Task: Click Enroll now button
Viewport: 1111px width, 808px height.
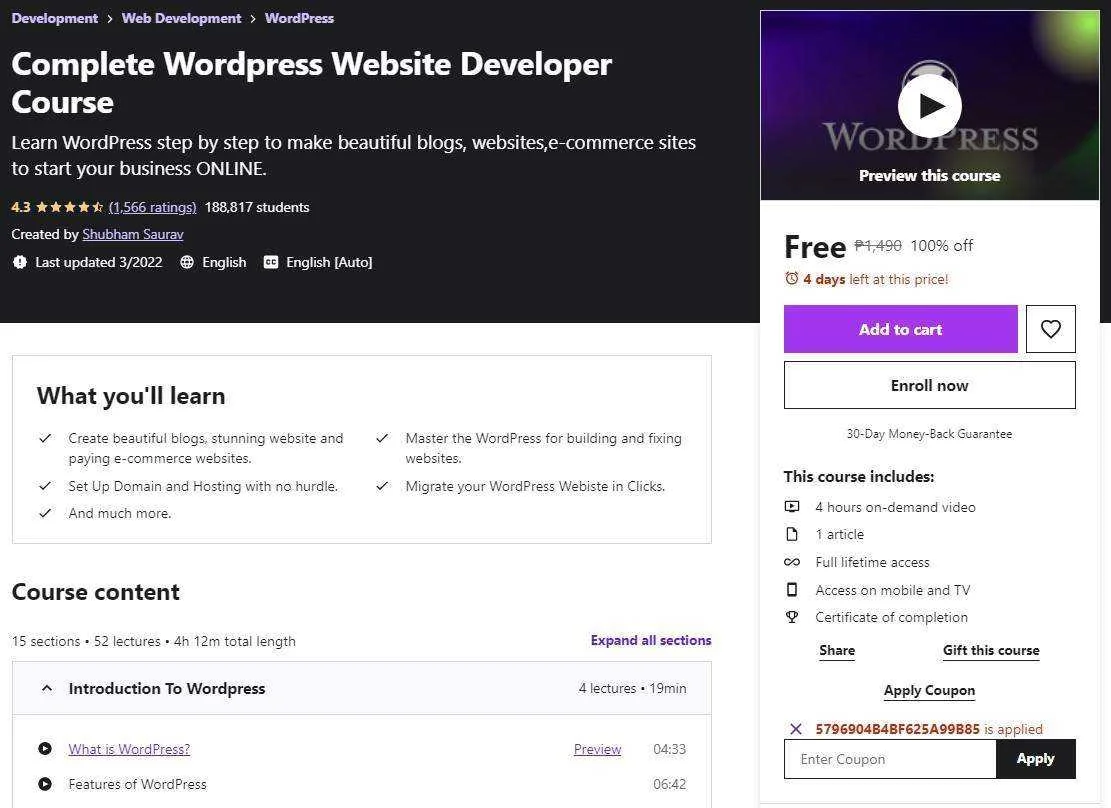Action: pyautogui.click(x=930, y=385)
